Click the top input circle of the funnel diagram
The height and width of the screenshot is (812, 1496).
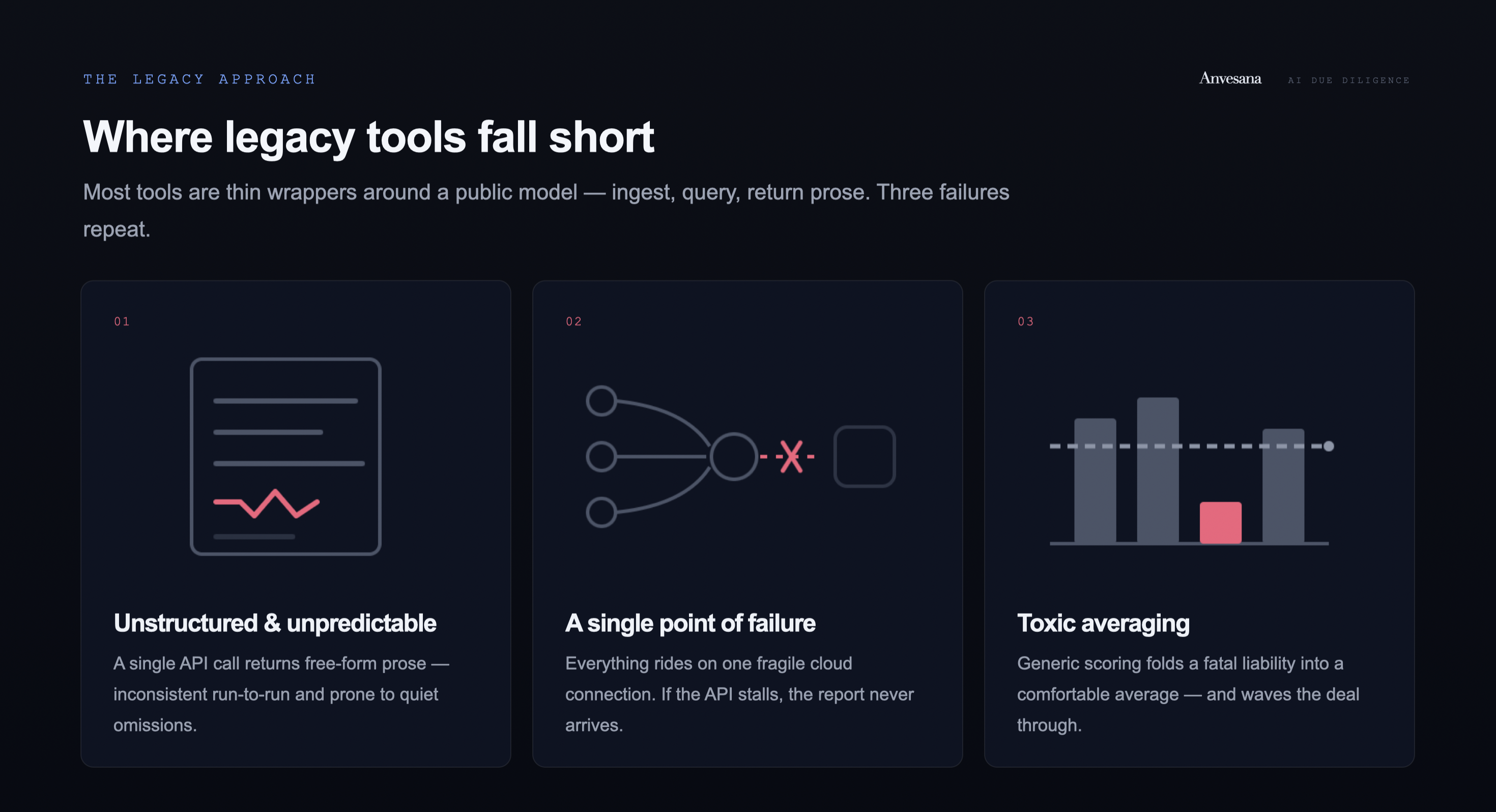click(601, 401)
